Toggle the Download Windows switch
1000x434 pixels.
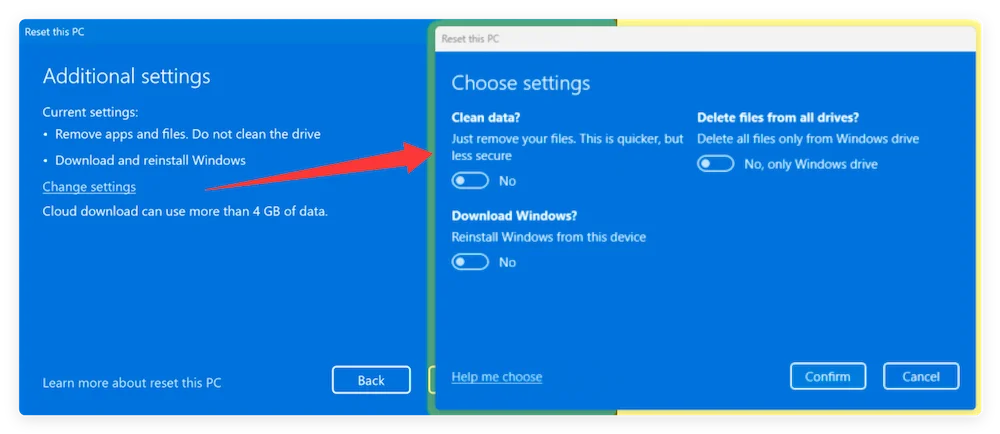click(470, 262)
